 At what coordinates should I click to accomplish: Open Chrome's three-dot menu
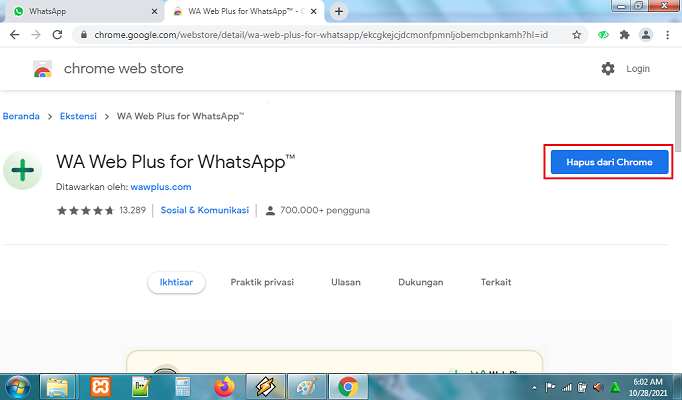[x=668, y=35]
